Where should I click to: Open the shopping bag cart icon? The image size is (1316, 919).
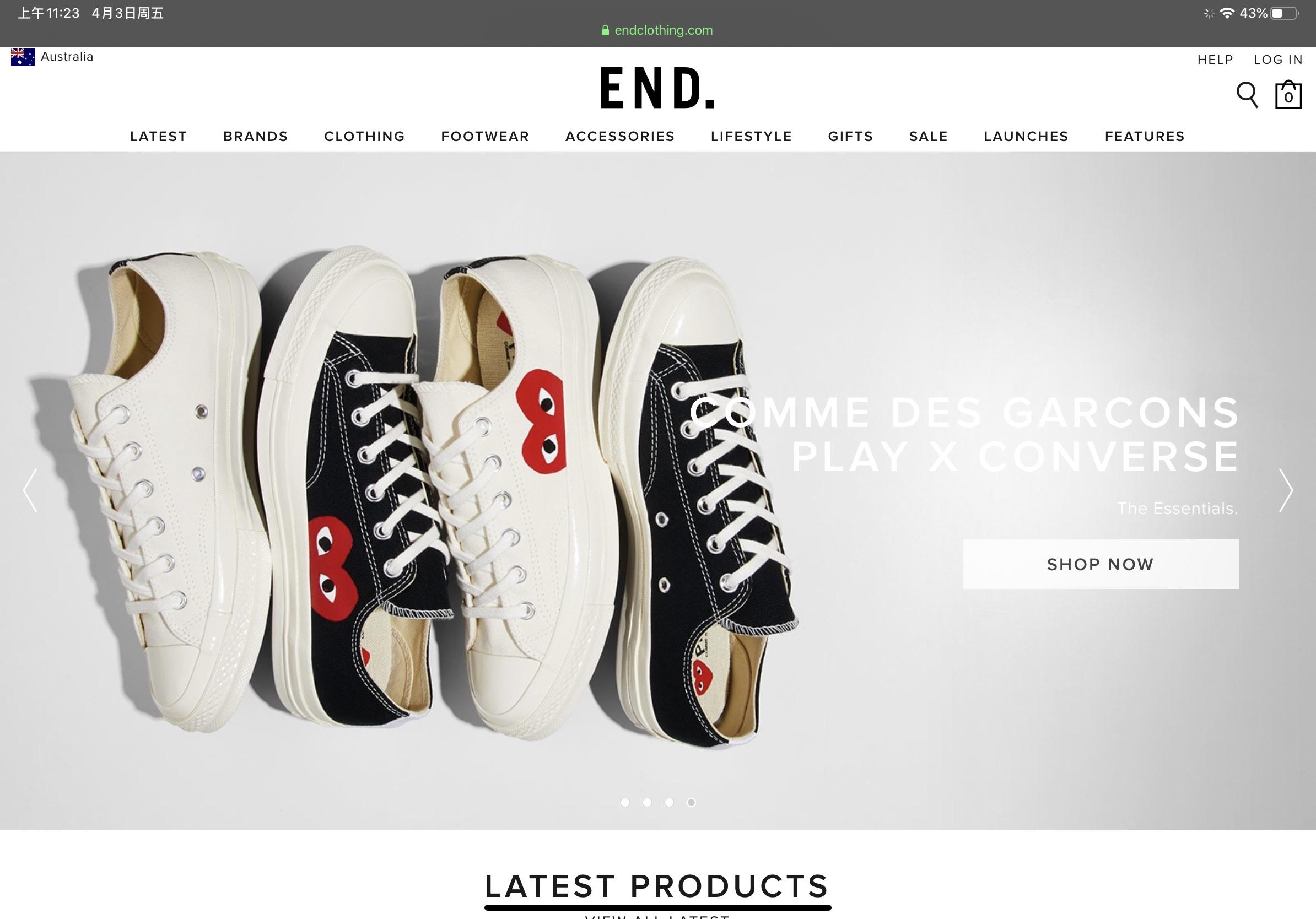pyautogui.click(x=1288, y=94)
